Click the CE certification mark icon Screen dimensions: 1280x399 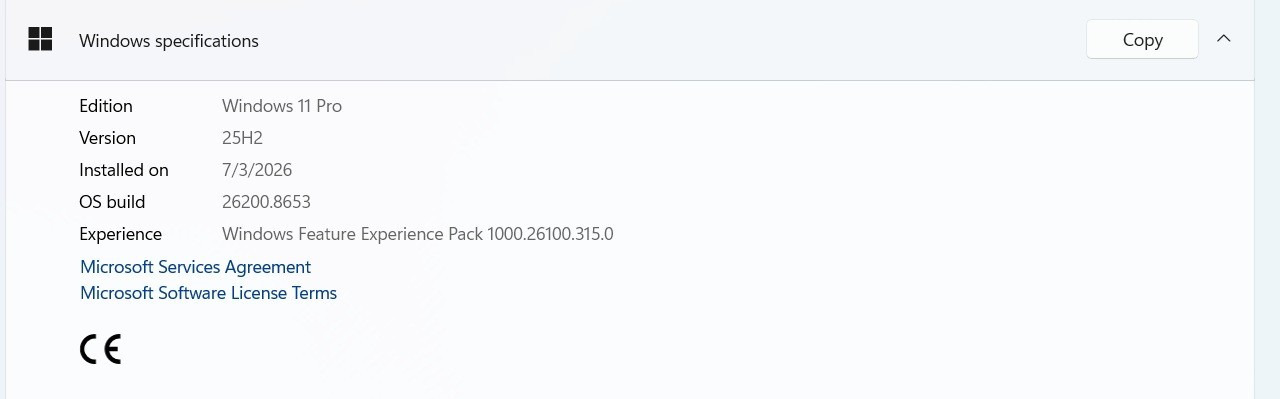pyautogui.click(x=100, y=349)
